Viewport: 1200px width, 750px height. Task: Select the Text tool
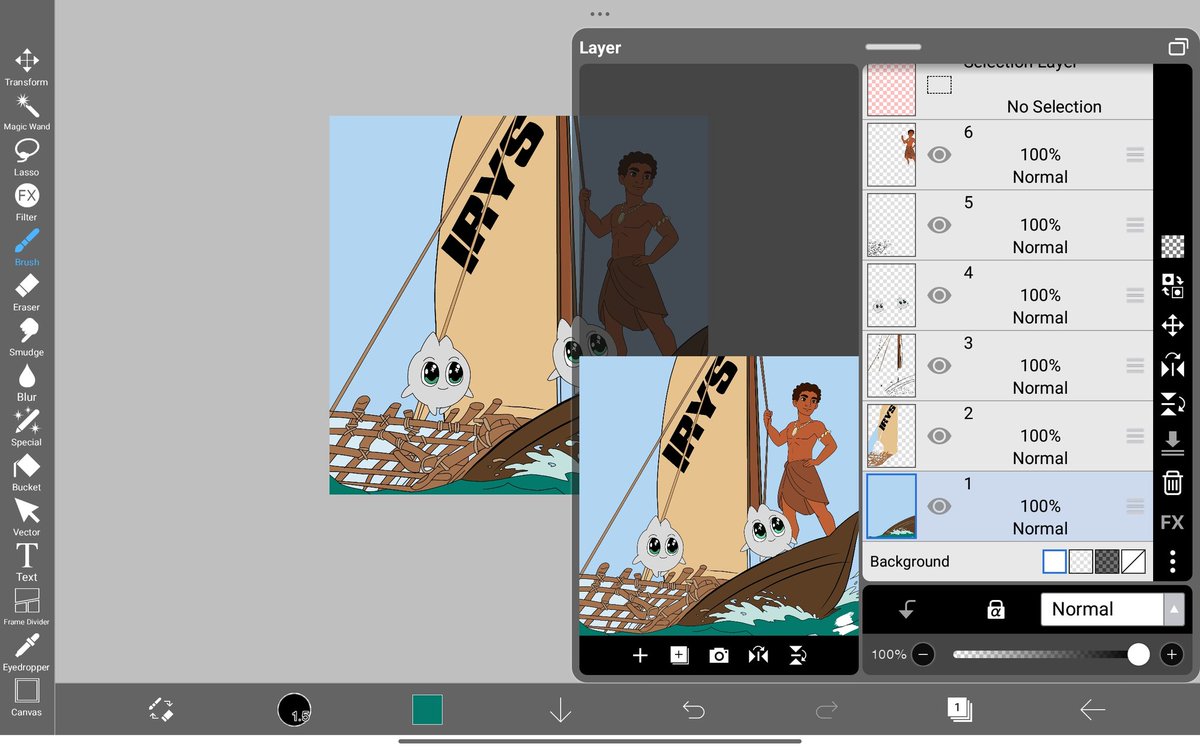pyautogui.click(x=27, y=562)
